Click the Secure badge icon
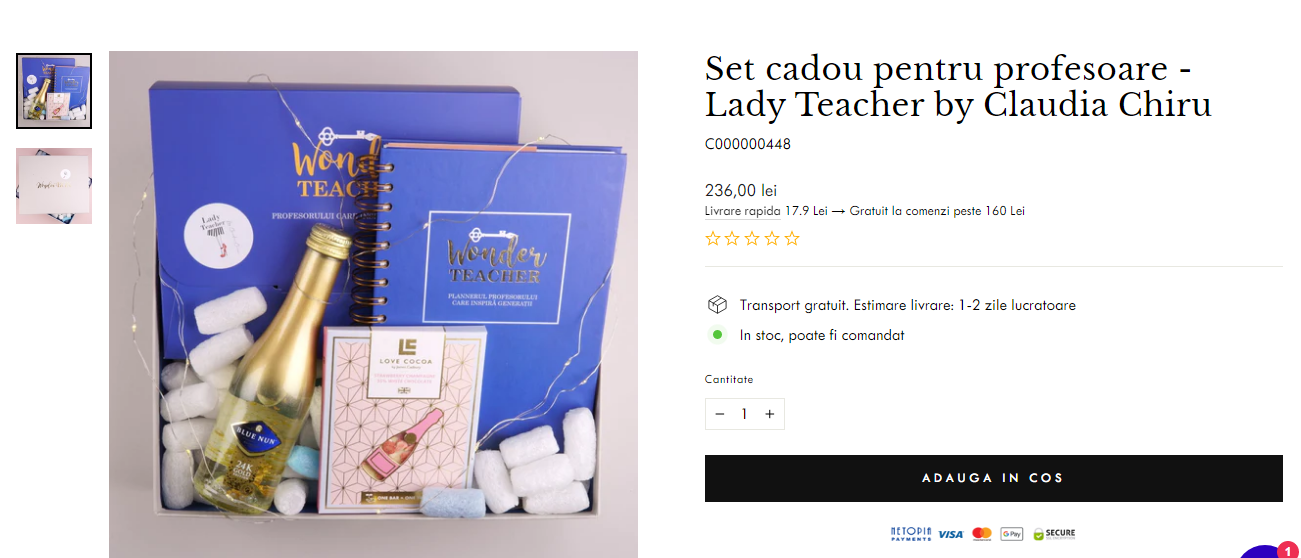The height and width of the screenshot is (558, 1301). (x=1054, y=534)
